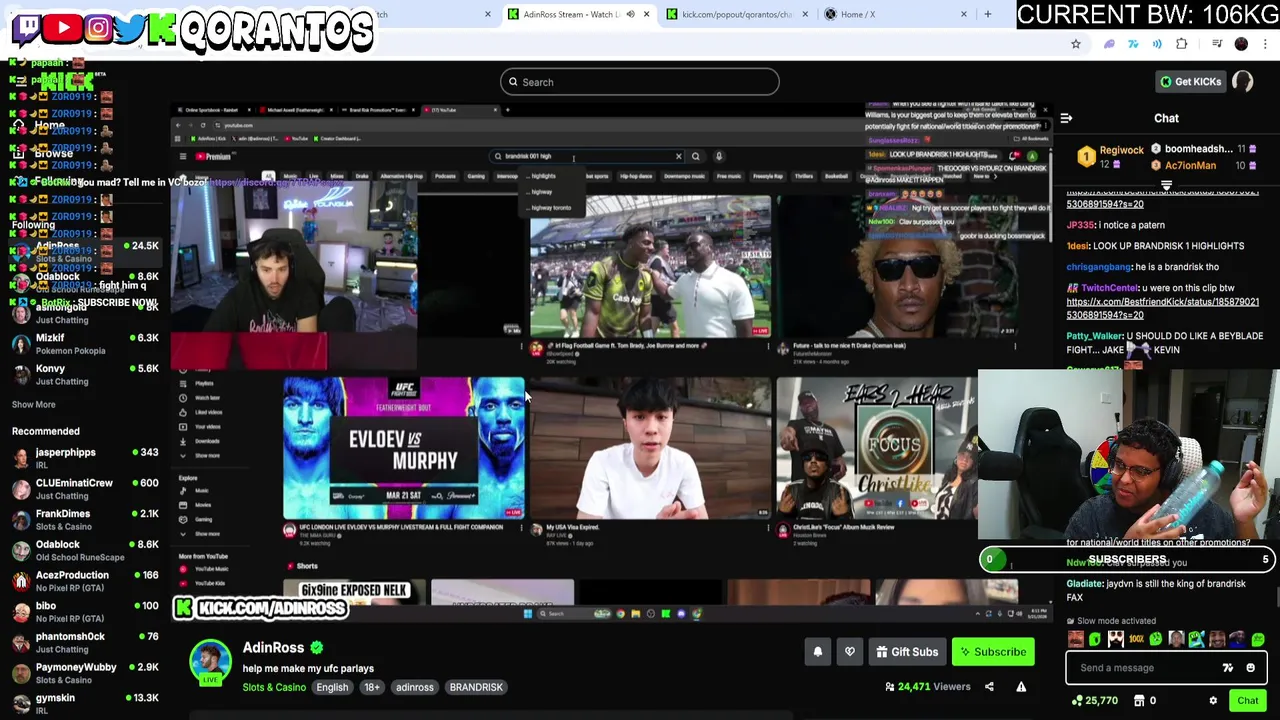Open the Chrome three-dot menu
This screenshot has height=720, width=1280.
pos(1266,44)
